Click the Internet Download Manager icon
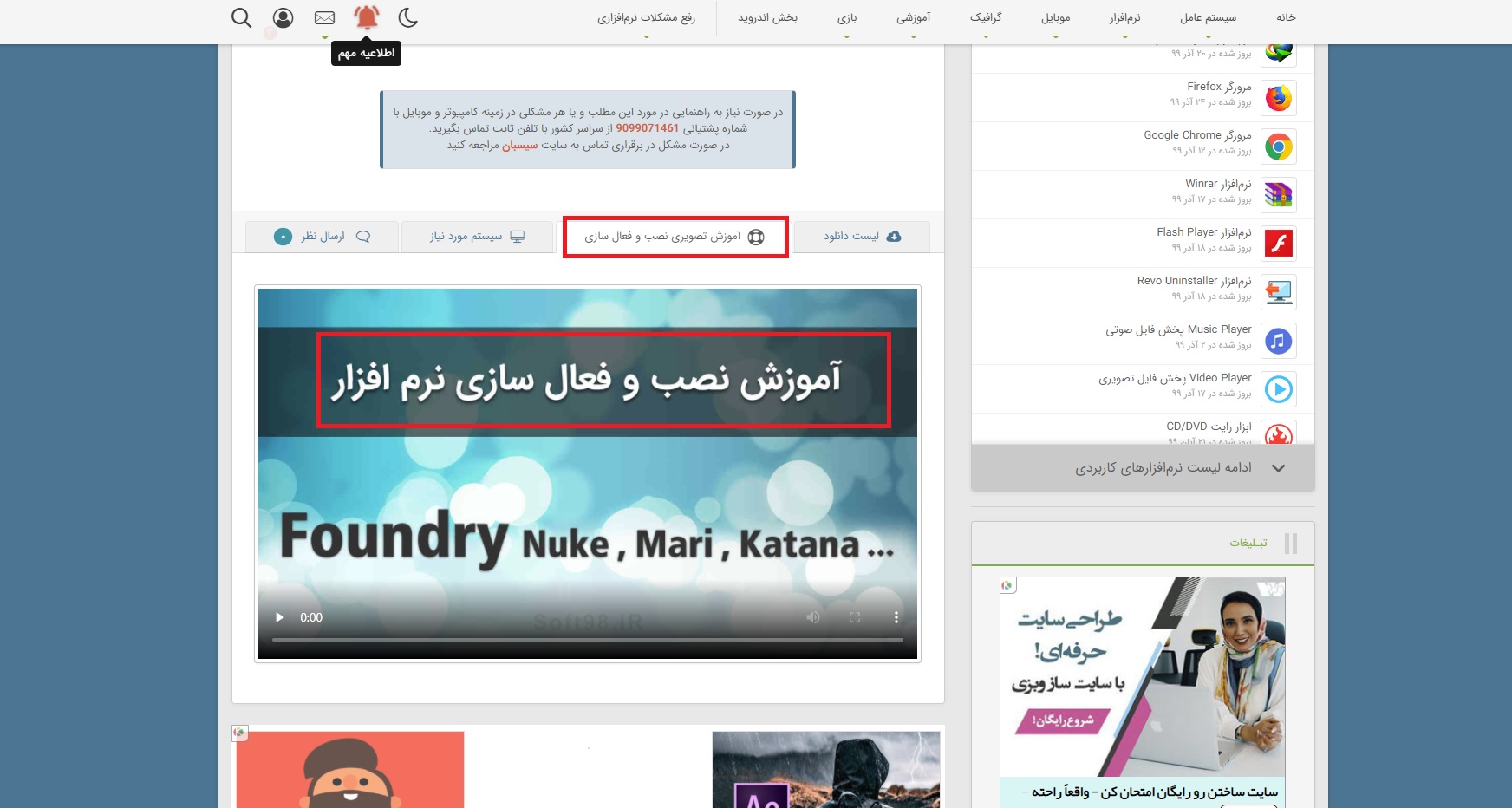Screen dimensions: 1512x808 1278,54
